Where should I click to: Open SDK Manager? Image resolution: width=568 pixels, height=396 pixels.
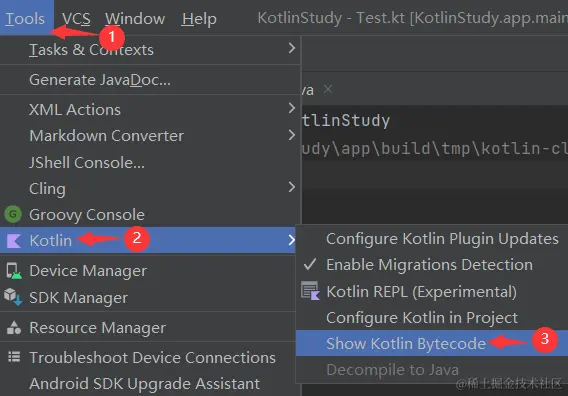(x=148, y=297)
